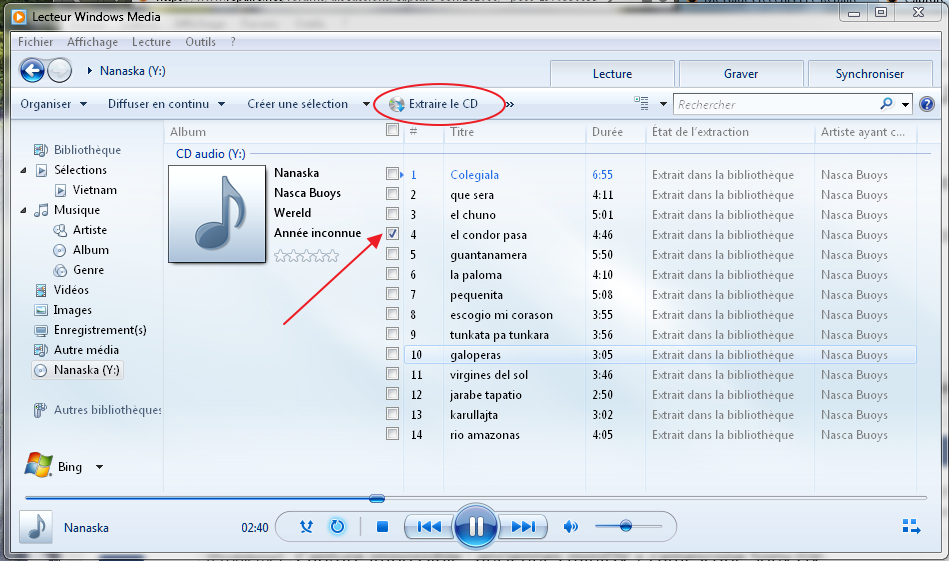
Task: Open the Bing dropdown arrow
Action: [x=99, y=467]
